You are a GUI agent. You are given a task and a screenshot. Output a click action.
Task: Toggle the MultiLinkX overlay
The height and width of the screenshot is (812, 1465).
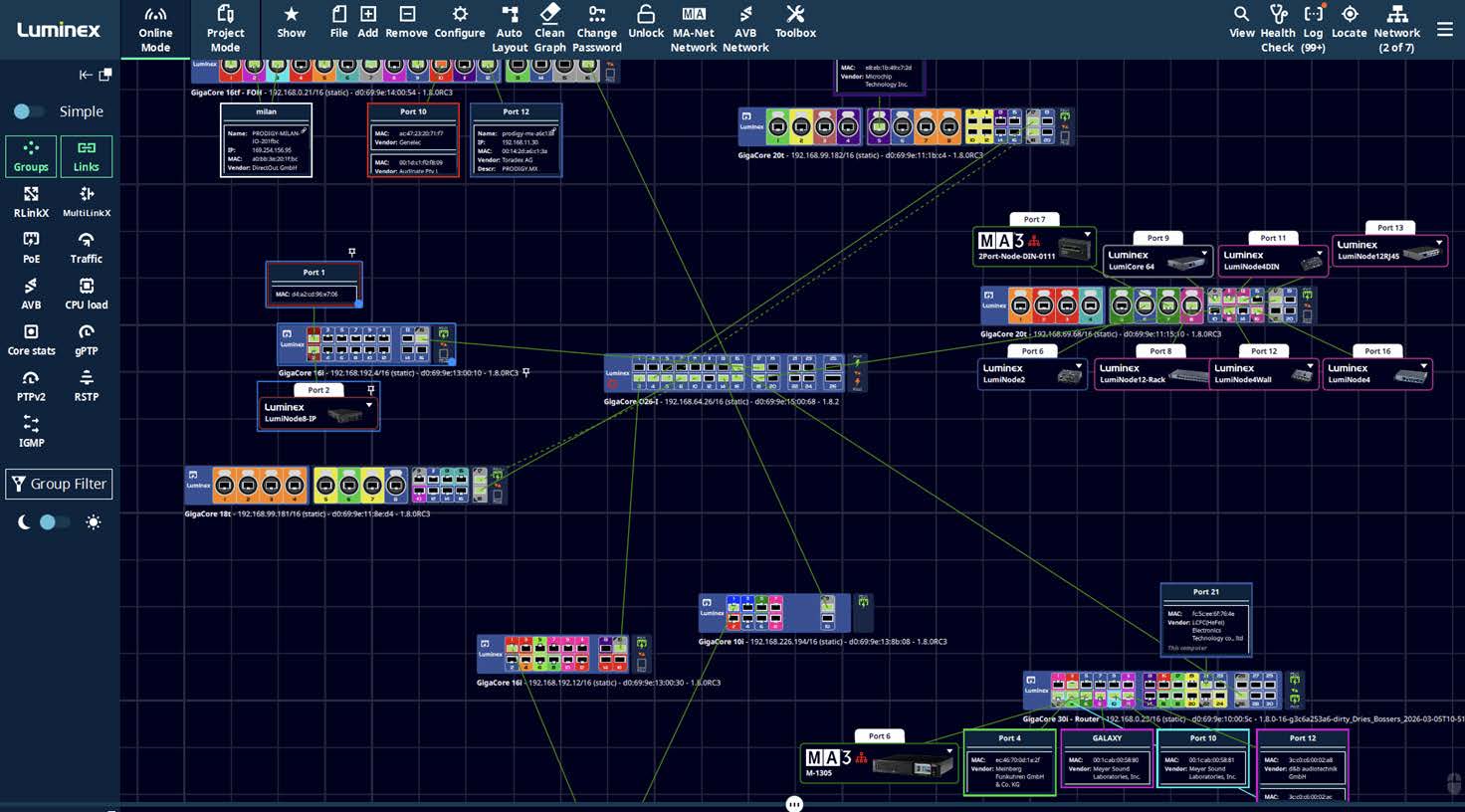pos(87,202)
